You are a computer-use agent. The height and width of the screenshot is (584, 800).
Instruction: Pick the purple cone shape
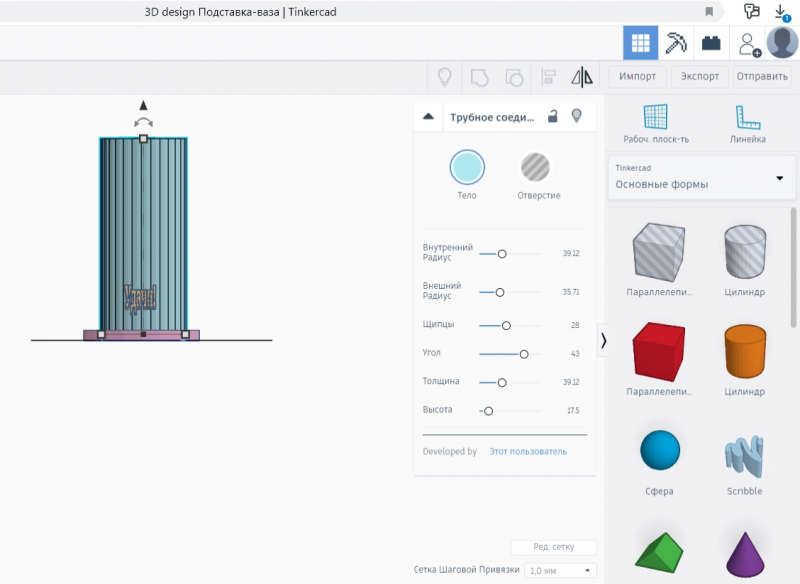[x=745, y=554]
